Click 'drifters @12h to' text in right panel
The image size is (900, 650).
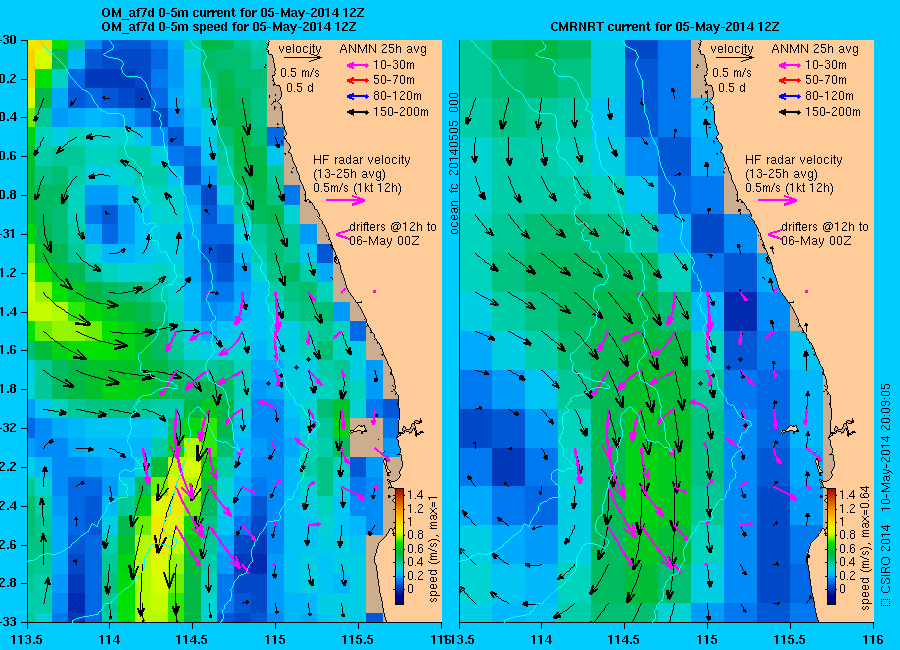[825, 227]
